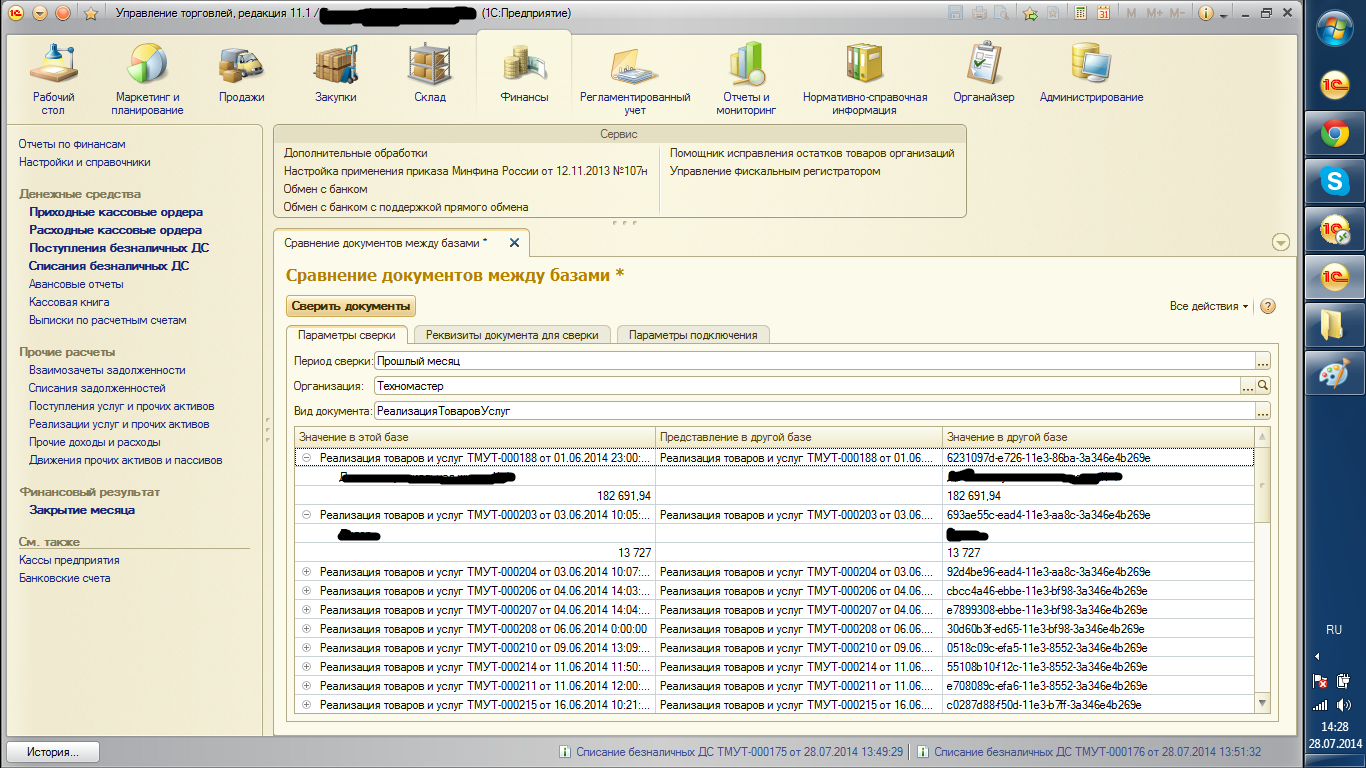The image size is (1366, 768).
Task: Open Отчеты по финансам link
Action: pos(72,144)
